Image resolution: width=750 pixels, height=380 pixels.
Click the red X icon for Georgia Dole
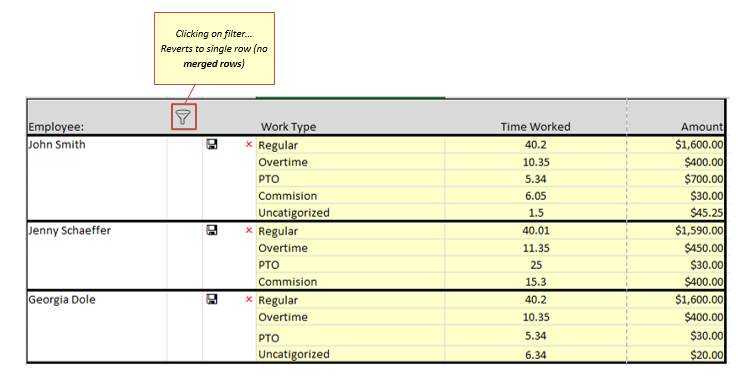coord(249,299)
